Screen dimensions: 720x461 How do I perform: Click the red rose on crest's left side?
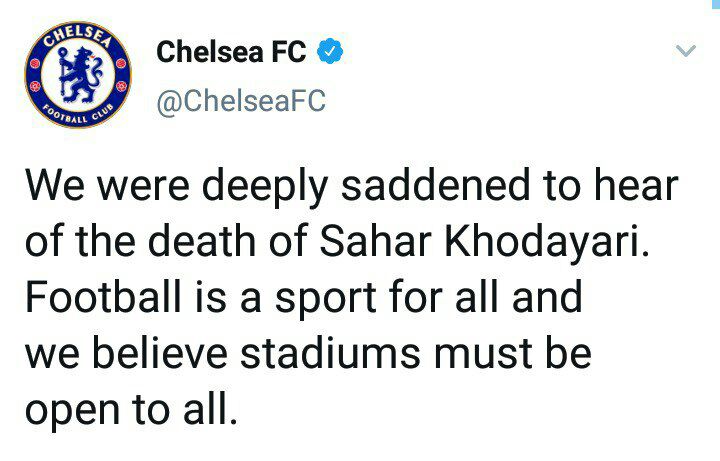coord(35,75)
